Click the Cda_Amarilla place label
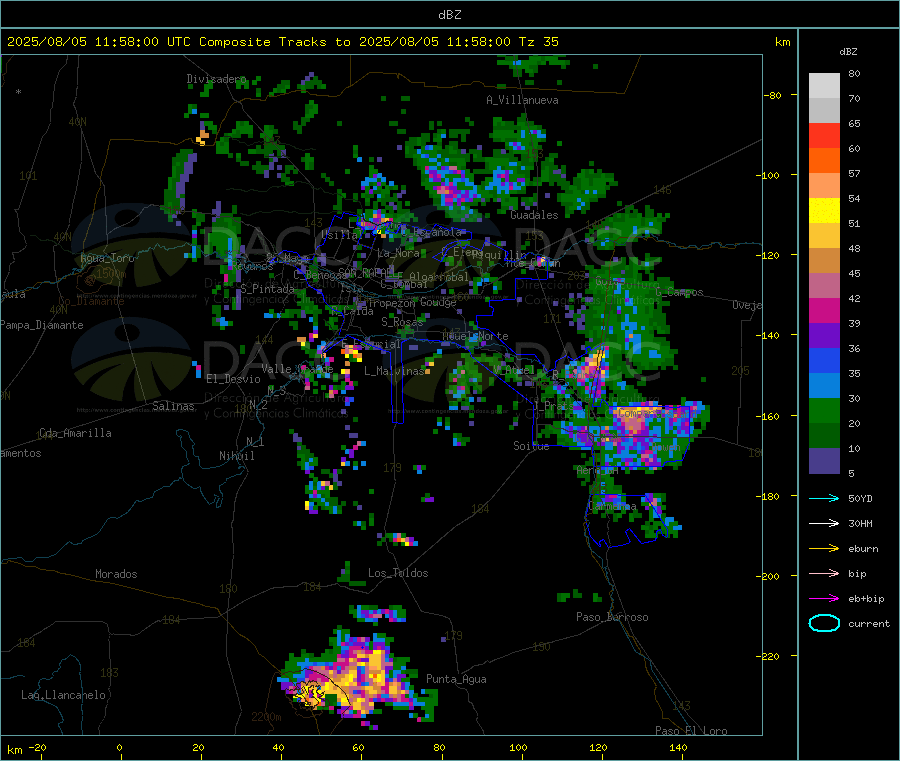Viewport: 900px width, 761px height. click(x=75, y=433)
